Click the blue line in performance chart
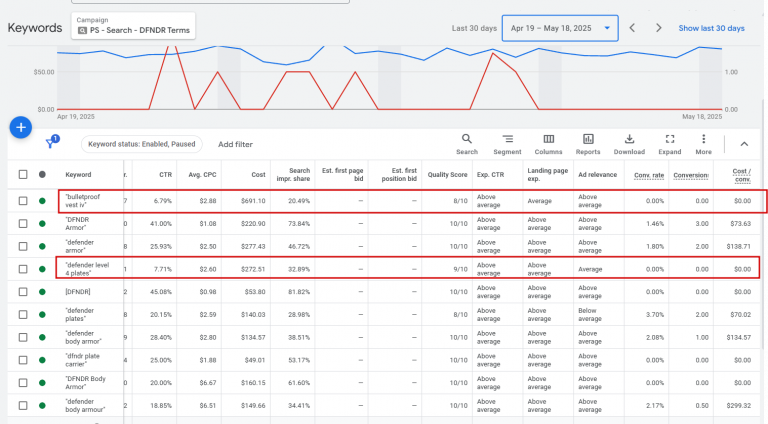The image size is (768, 424). click(x=389, y=53)
